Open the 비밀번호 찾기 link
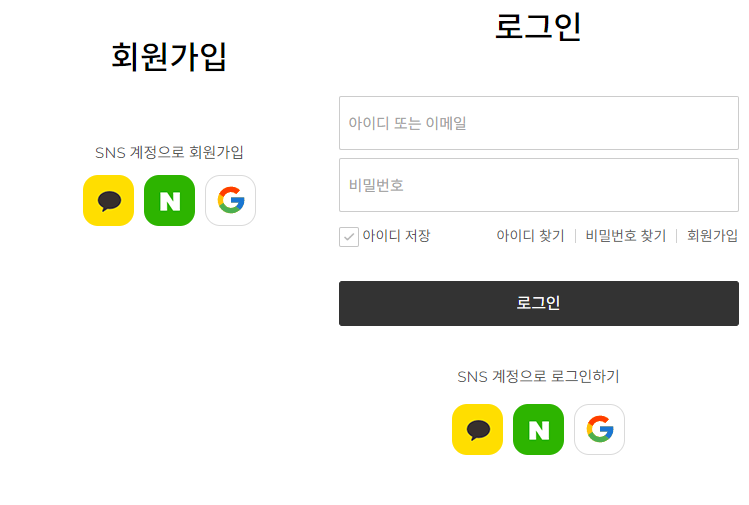The height and width of the screenshot is (505, 749). (x=626, y=236)
